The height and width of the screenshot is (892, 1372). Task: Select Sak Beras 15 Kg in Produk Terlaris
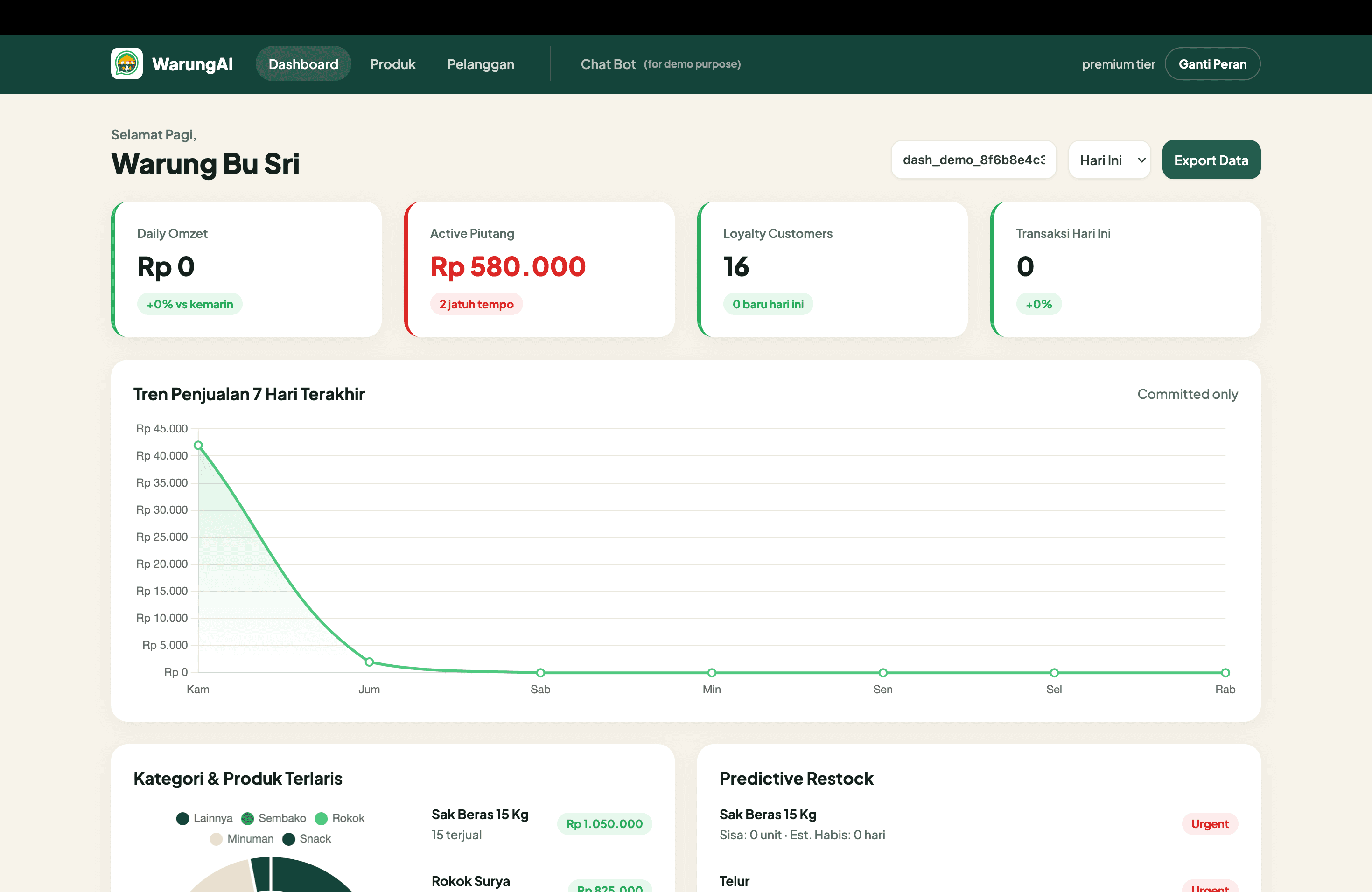480,815
